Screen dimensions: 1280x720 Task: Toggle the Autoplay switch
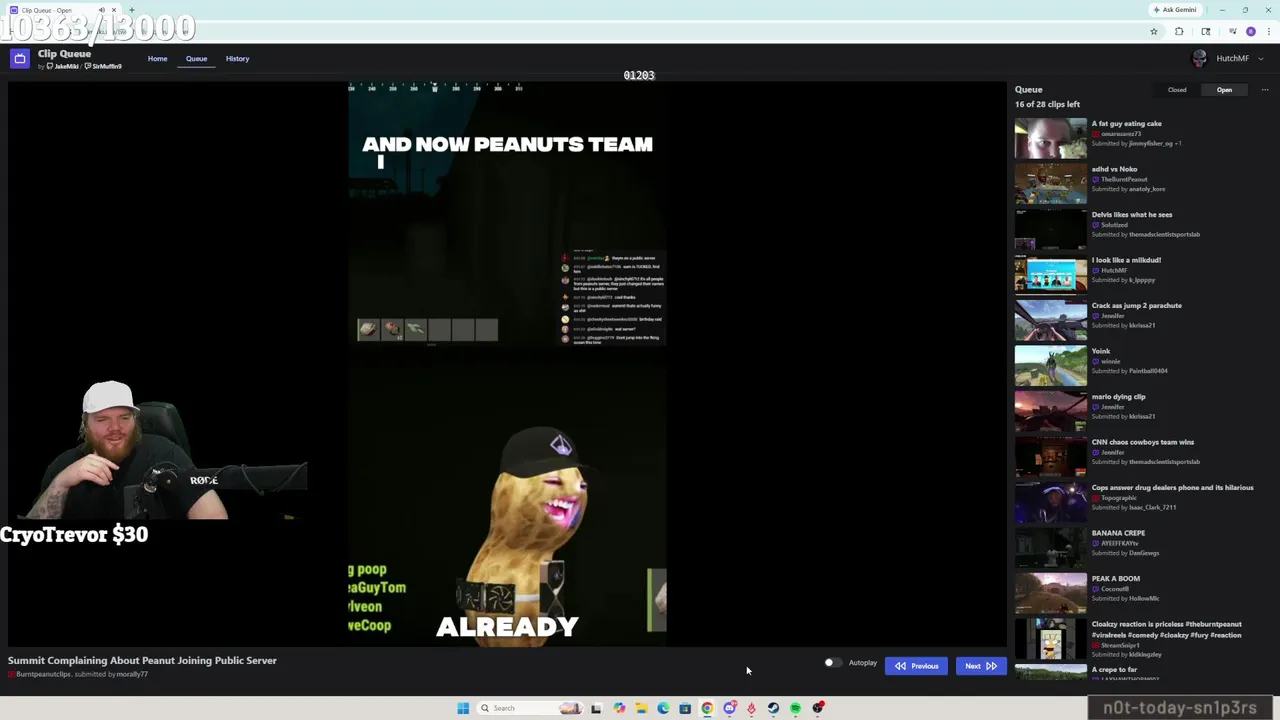[x=832, y=663]
